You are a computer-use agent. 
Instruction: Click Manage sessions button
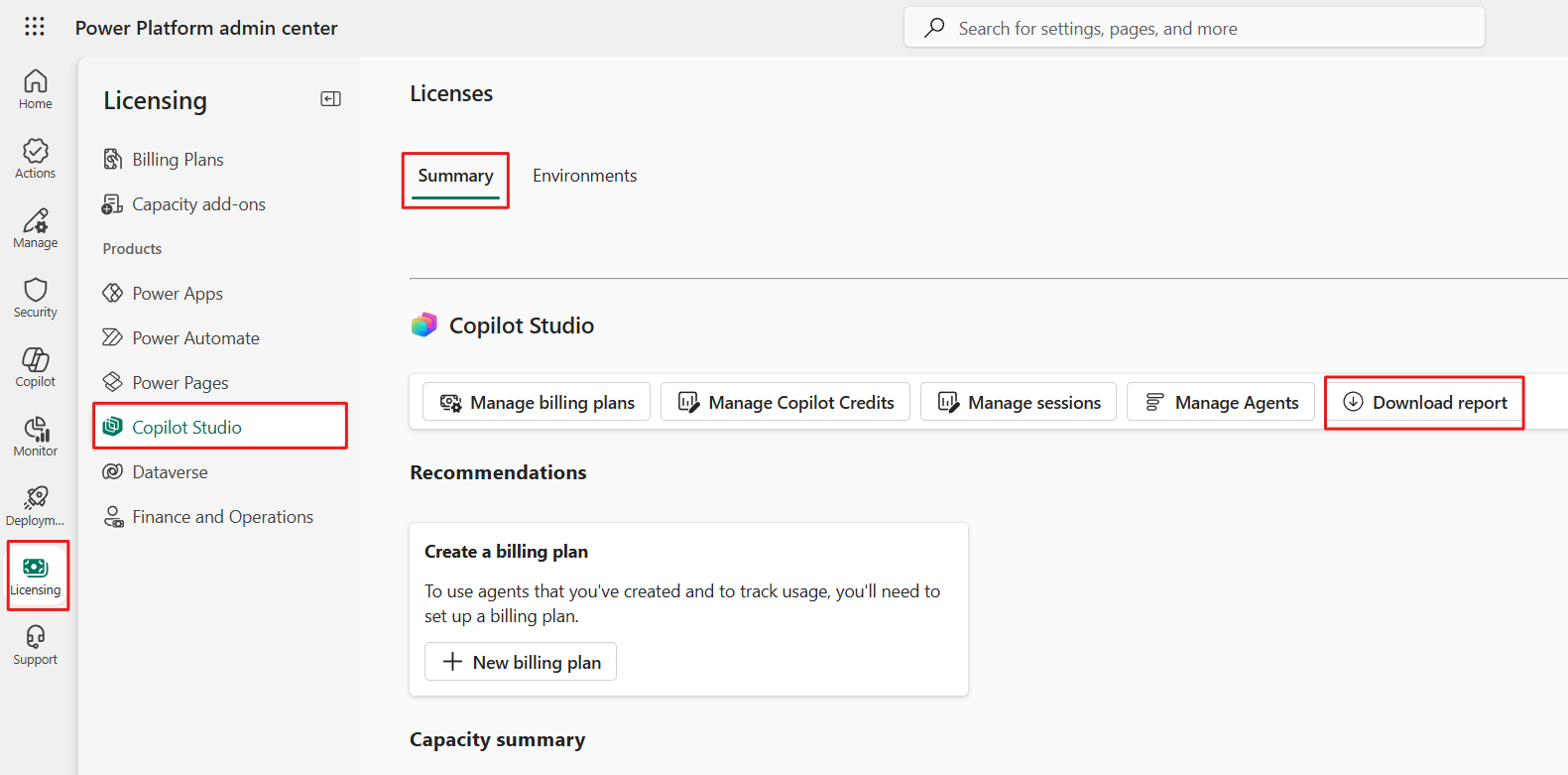pyautogui.click(x=1019, y=402)
